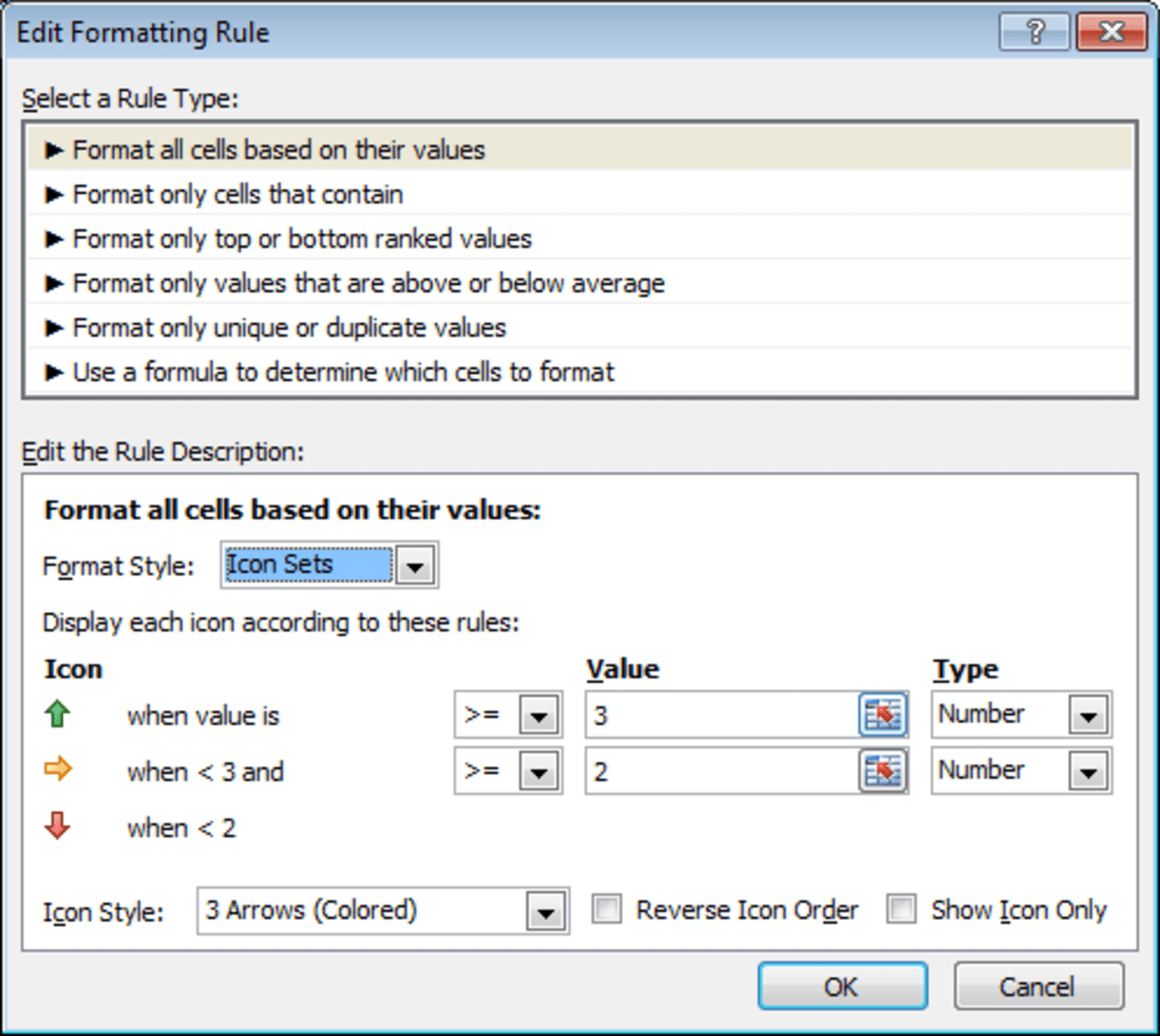The width and height of the screenshot is (1160, 1036).
Task: Click the red down arrow icon
Action: pos(57,827)
